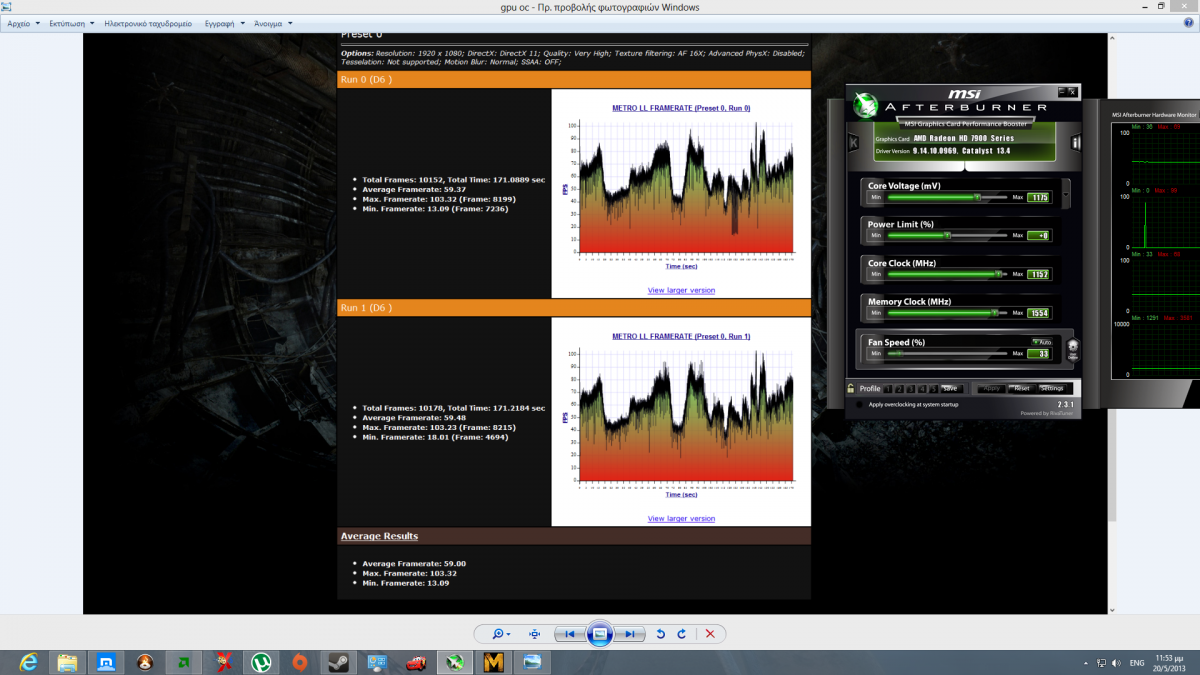
Task: Open the Αρχείο menu
Action: [22, 22]
